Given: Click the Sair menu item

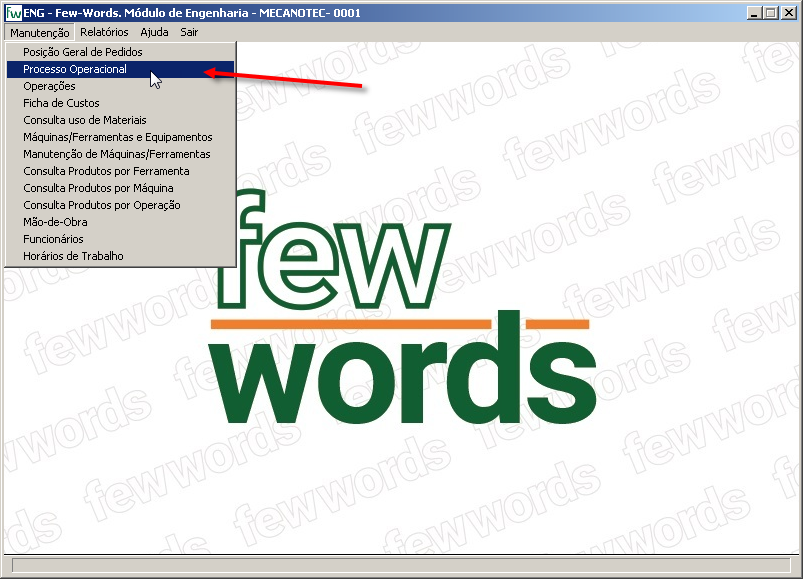Looking at the screenshot, I should coord(189,32).
